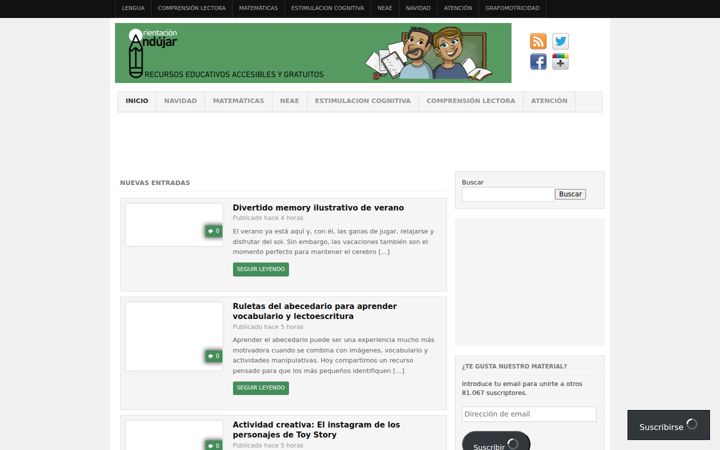This screenshot has width=720, height=450.
Task: Select the NAVIDAD tab in main navigation
Action: 180,101
